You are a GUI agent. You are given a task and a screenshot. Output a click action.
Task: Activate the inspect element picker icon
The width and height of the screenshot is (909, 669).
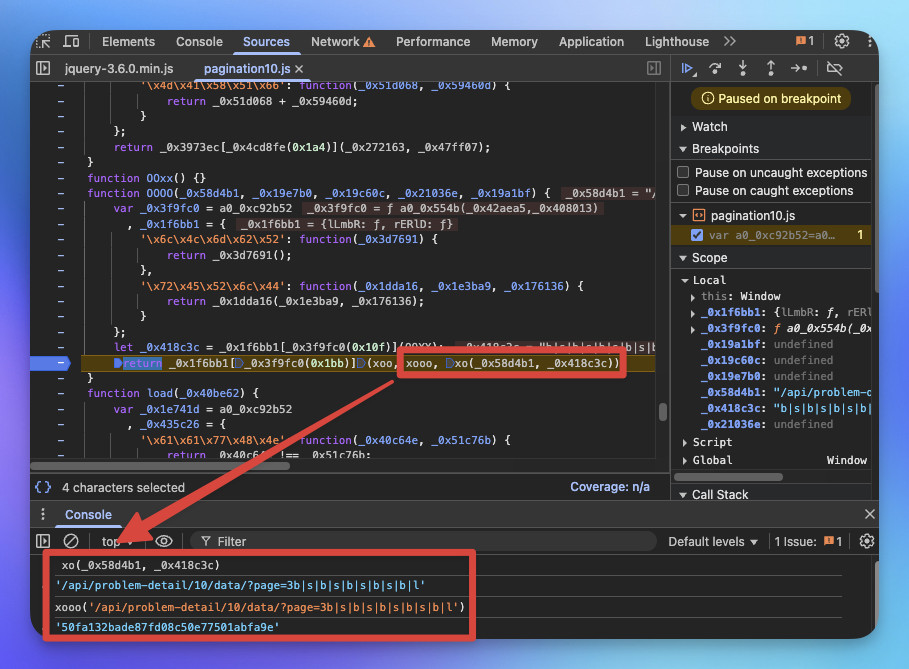click(43, 42)
